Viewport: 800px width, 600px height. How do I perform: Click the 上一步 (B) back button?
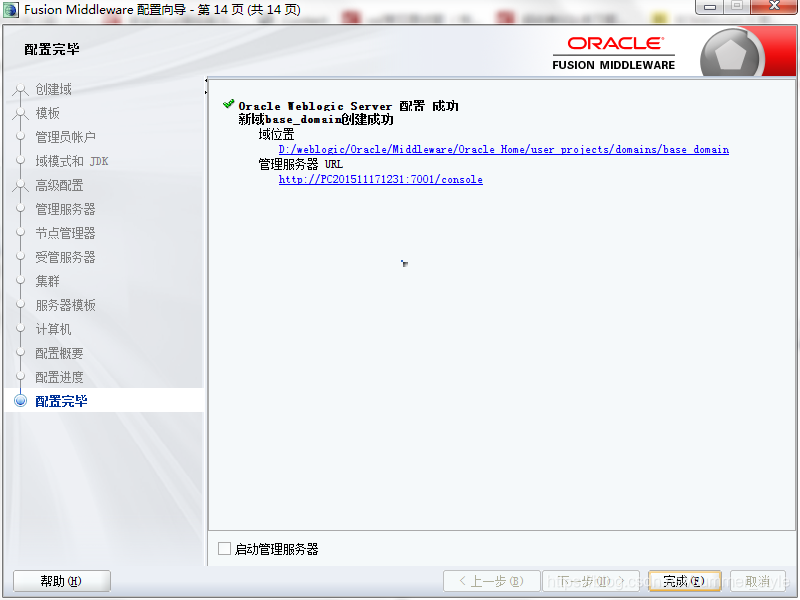pos(491,581)
